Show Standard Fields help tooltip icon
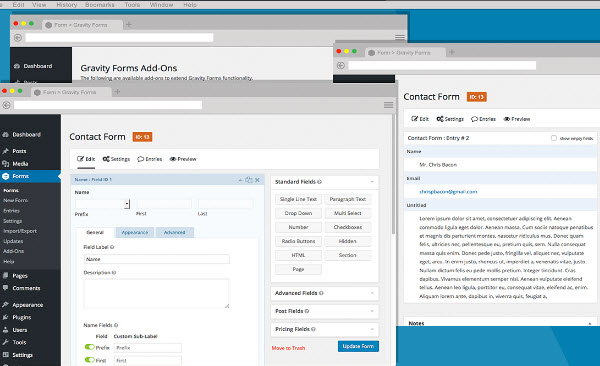This screenshot has width=600, height=366. pyautogui.click(x=319, y=182)
